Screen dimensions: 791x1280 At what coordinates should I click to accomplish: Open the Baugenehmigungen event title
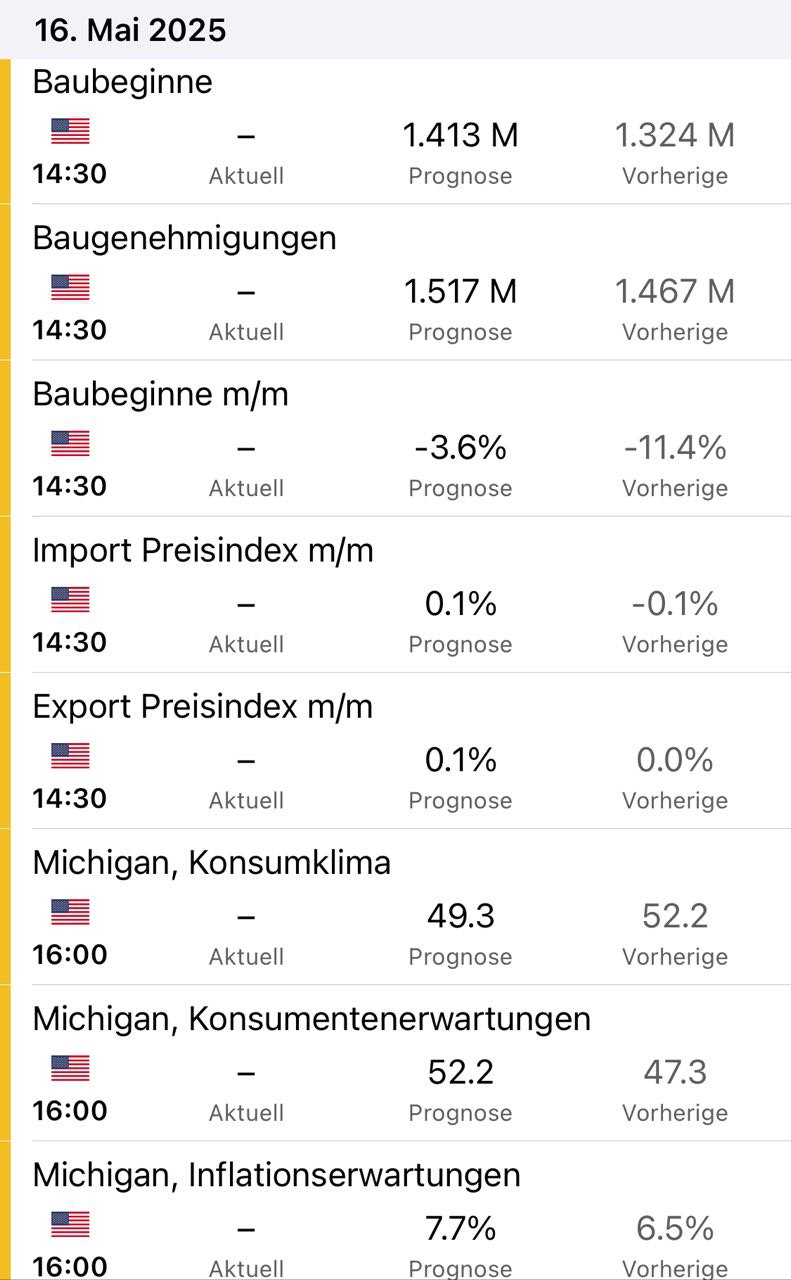pos(184,238)
